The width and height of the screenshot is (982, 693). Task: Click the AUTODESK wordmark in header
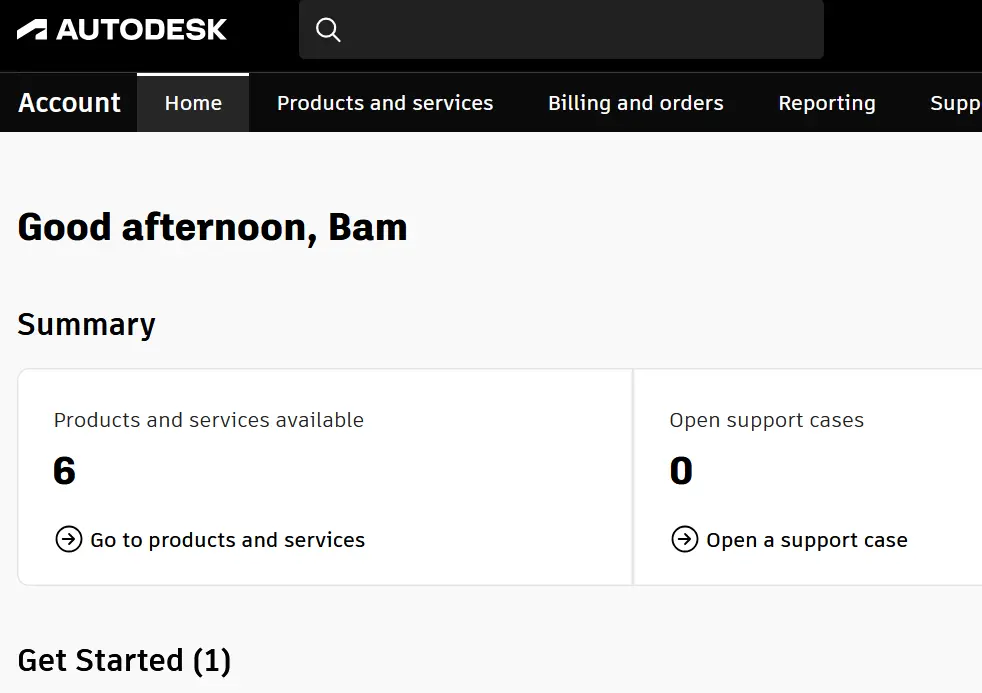click(x=142, y=29)
